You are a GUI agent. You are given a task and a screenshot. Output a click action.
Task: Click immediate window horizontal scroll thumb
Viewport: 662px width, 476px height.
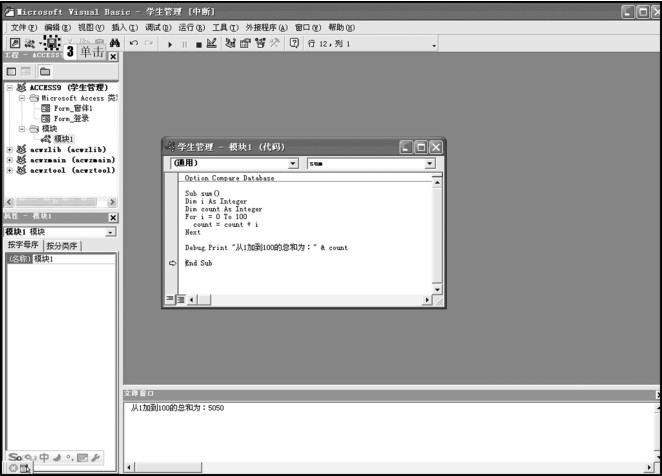pyautogui.click(x=168, y=467)
